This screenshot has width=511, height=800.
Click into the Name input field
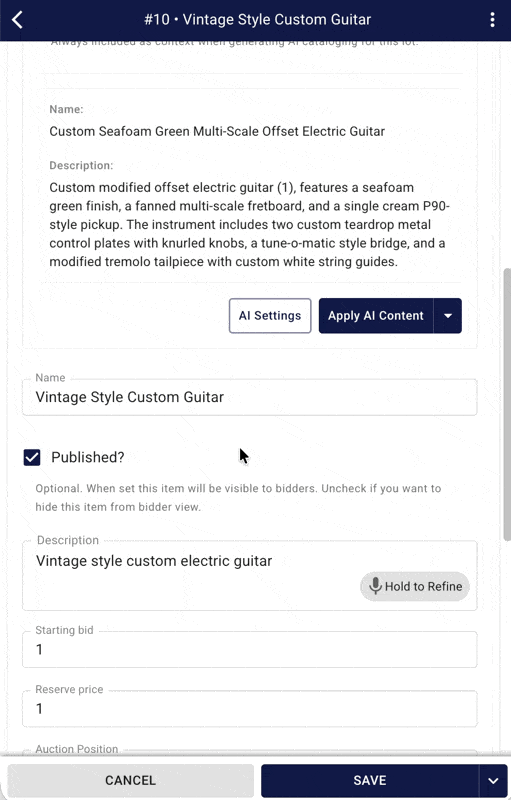tap(250, 397)
